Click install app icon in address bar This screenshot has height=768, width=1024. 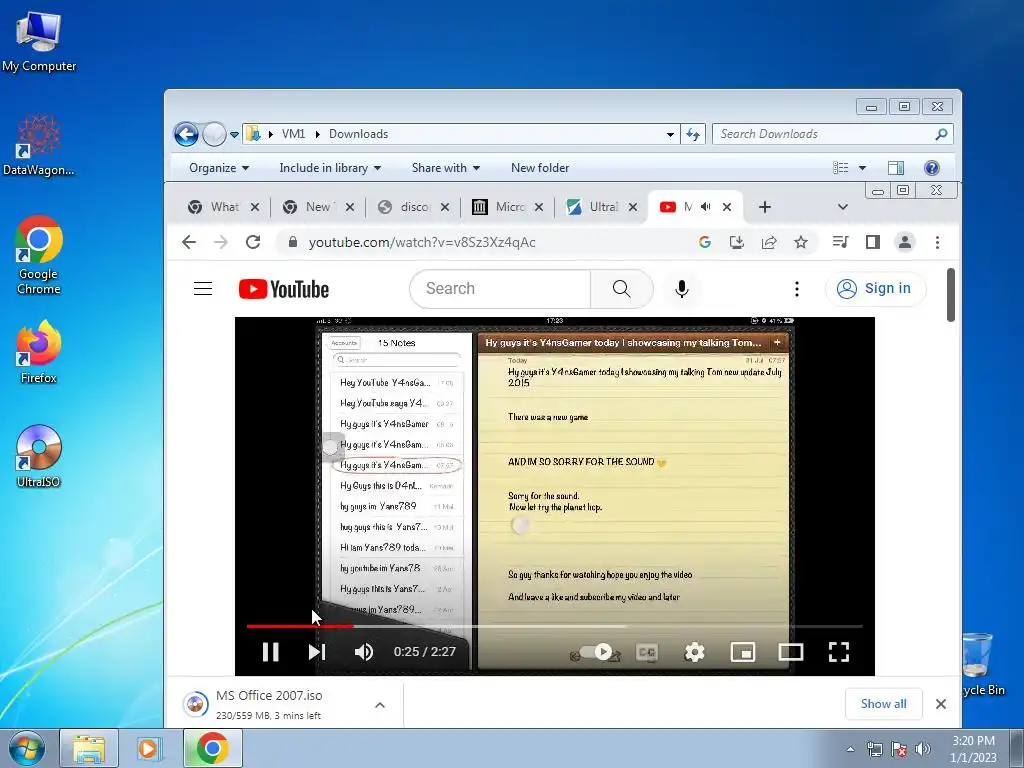pos(737,242)
